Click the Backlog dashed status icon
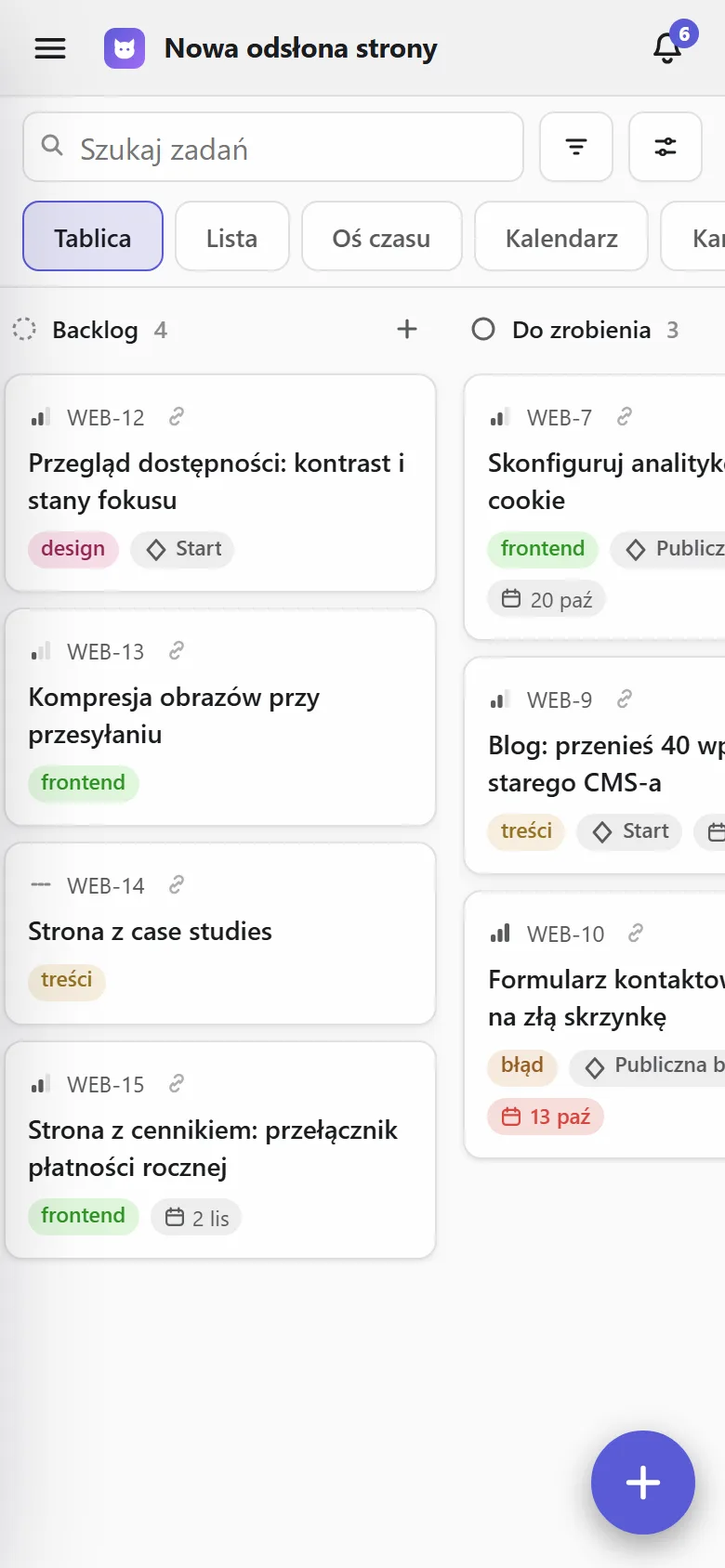 [24, 329]
